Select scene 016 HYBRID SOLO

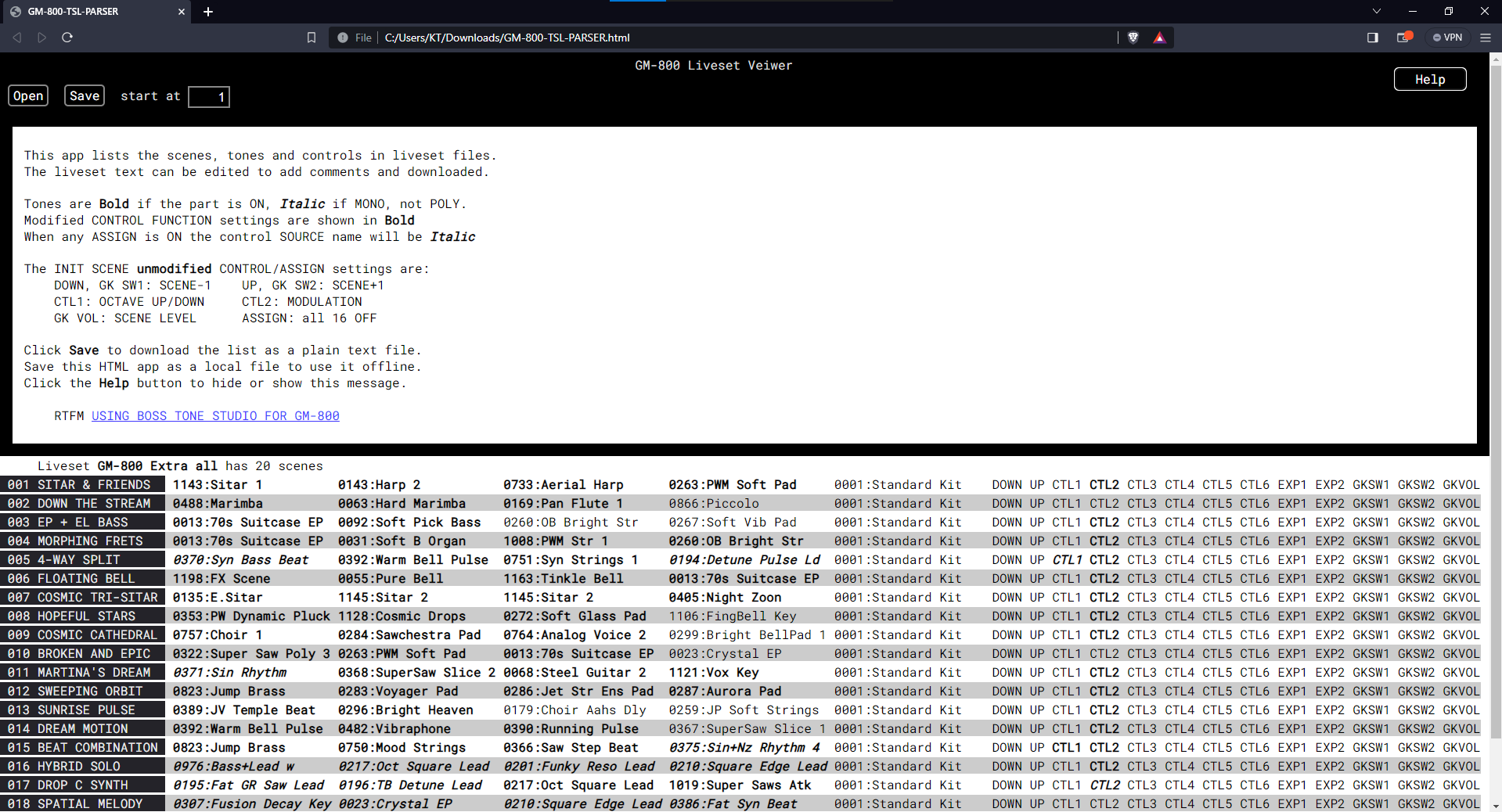click(x=82, y=767)
